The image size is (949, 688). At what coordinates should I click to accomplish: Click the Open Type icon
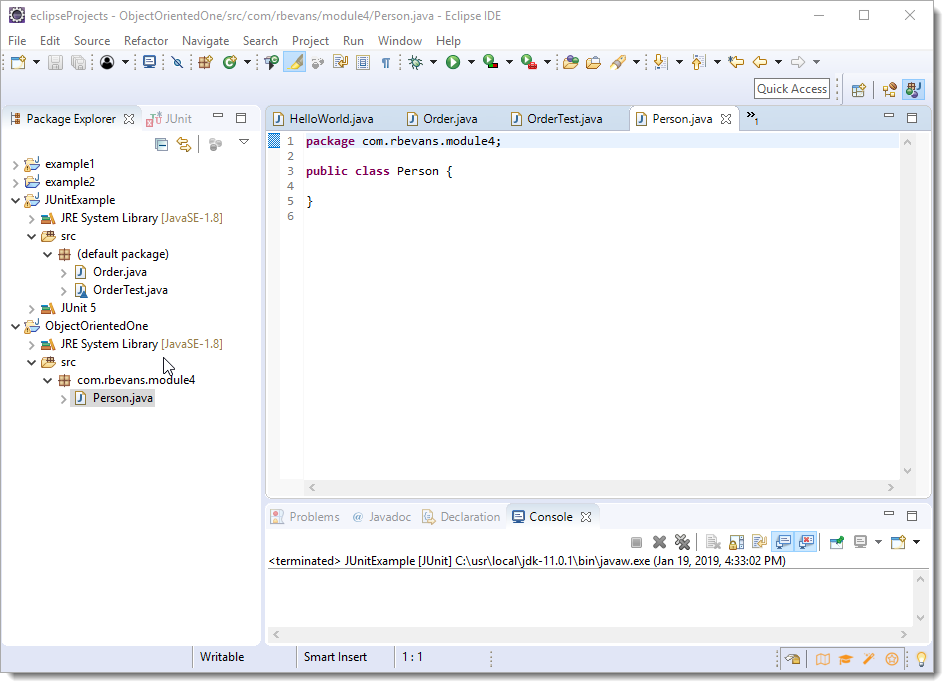272,62
